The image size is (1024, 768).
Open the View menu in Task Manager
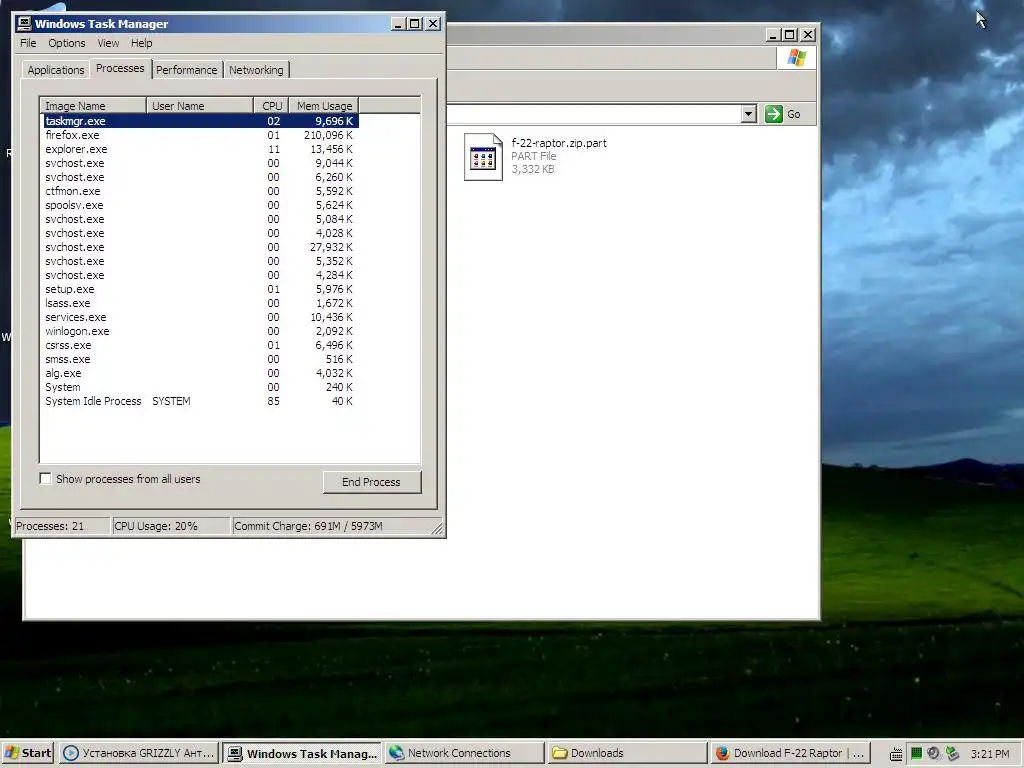click(x=108, y=43)
